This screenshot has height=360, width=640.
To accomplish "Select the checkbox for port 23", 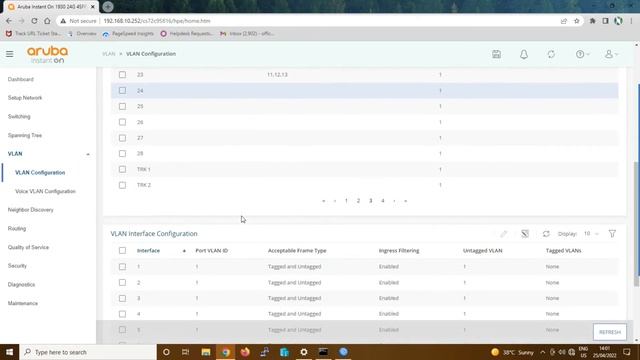I will click(x=122, y=75).
